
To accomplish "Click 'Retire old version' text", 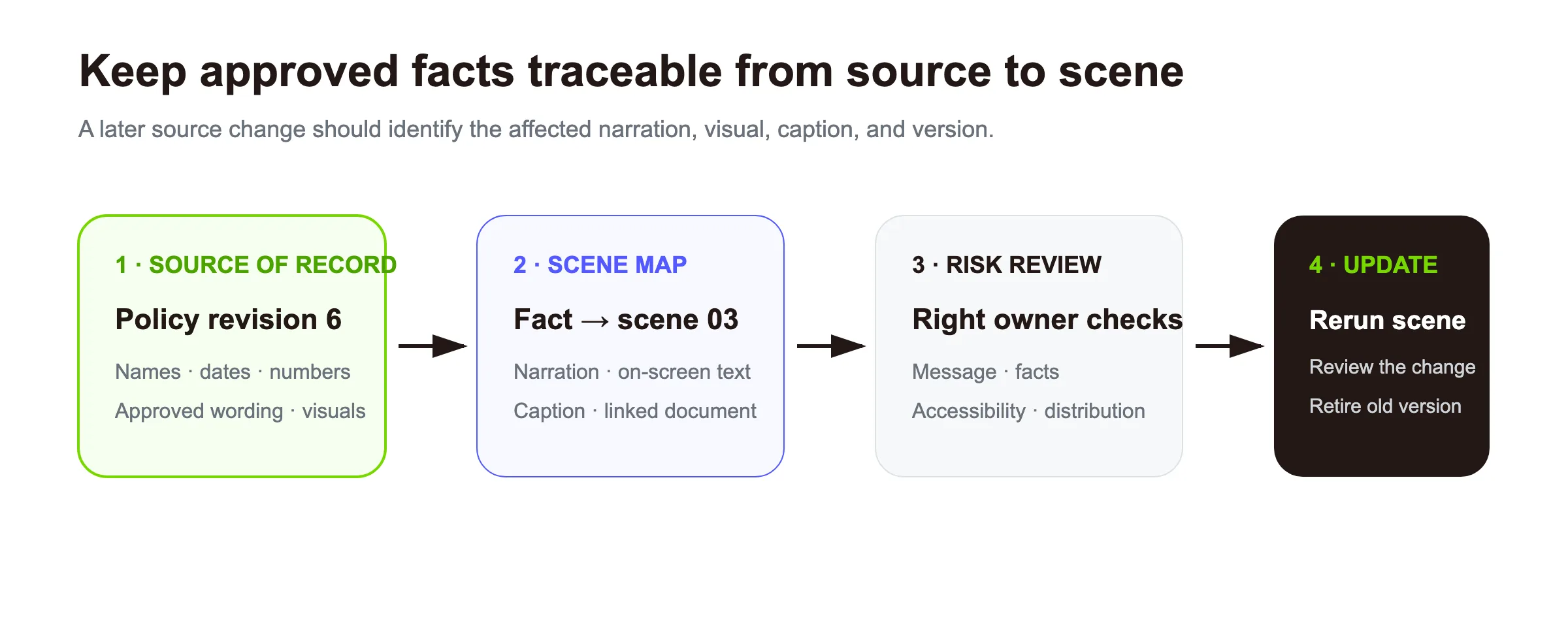I will pyautogui.click(x=1385, y=406).
